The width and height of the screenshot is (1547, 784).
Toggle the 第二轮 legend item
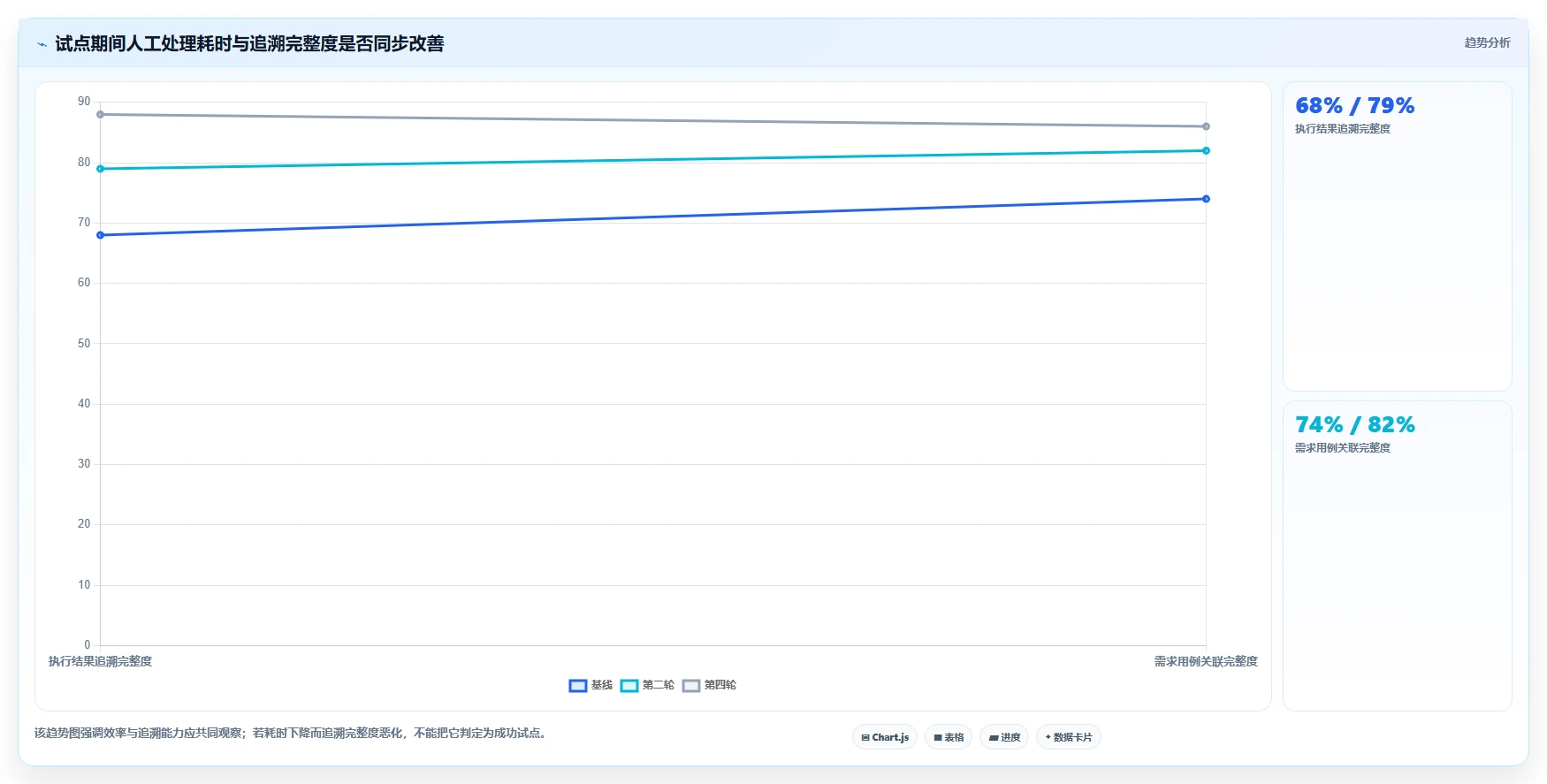[647, 685]
